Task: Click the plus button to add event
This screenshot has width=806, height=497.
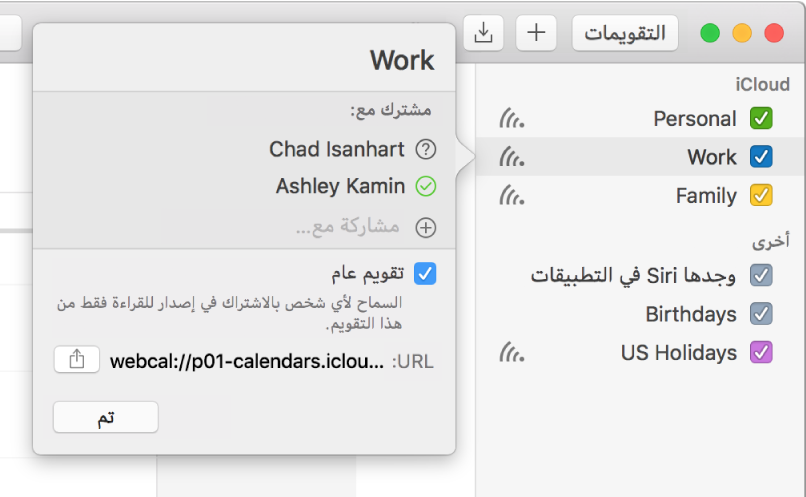Action: pos(536,32)
